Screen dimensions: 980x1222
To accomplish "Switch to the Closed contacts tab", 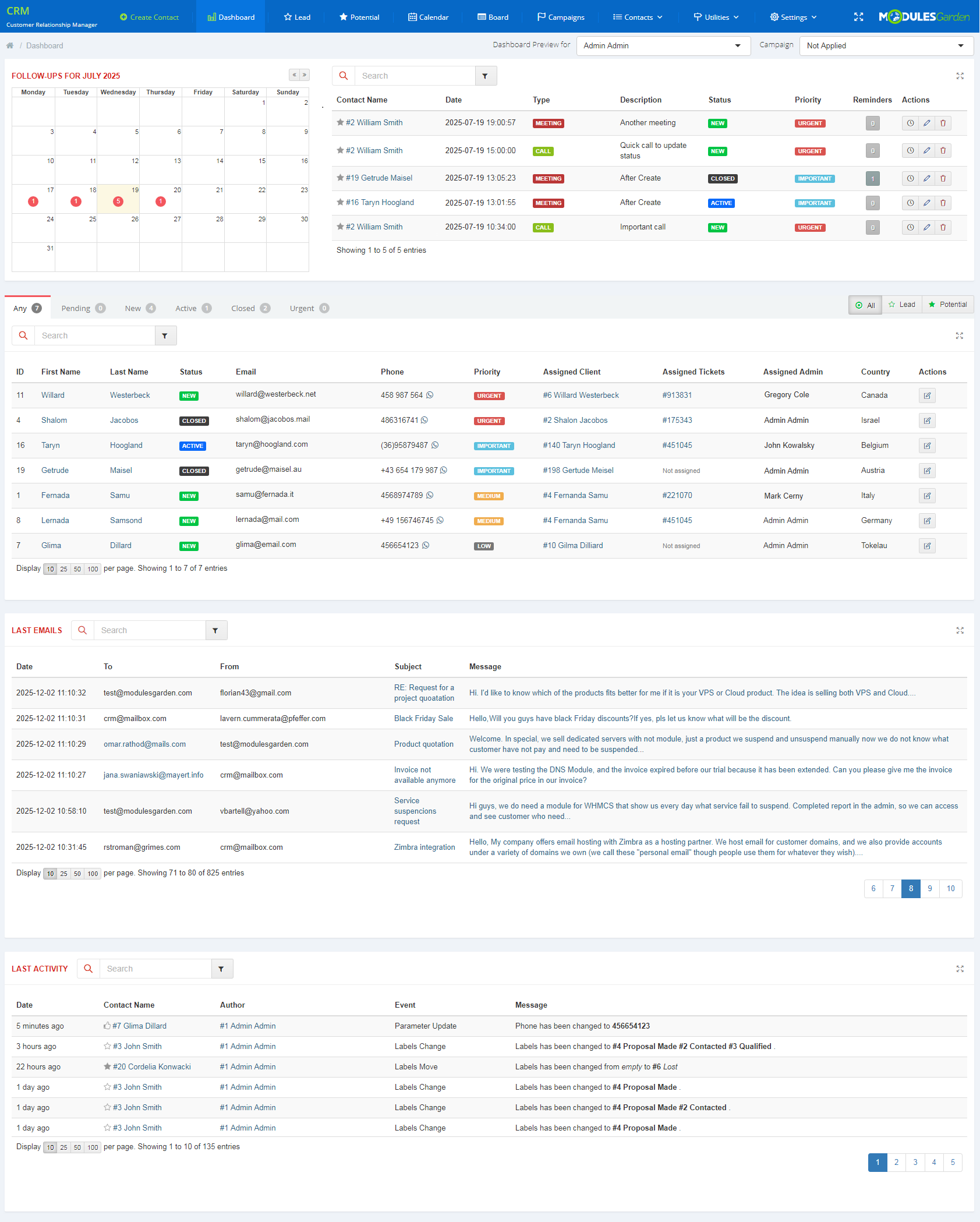I will 243,308.
